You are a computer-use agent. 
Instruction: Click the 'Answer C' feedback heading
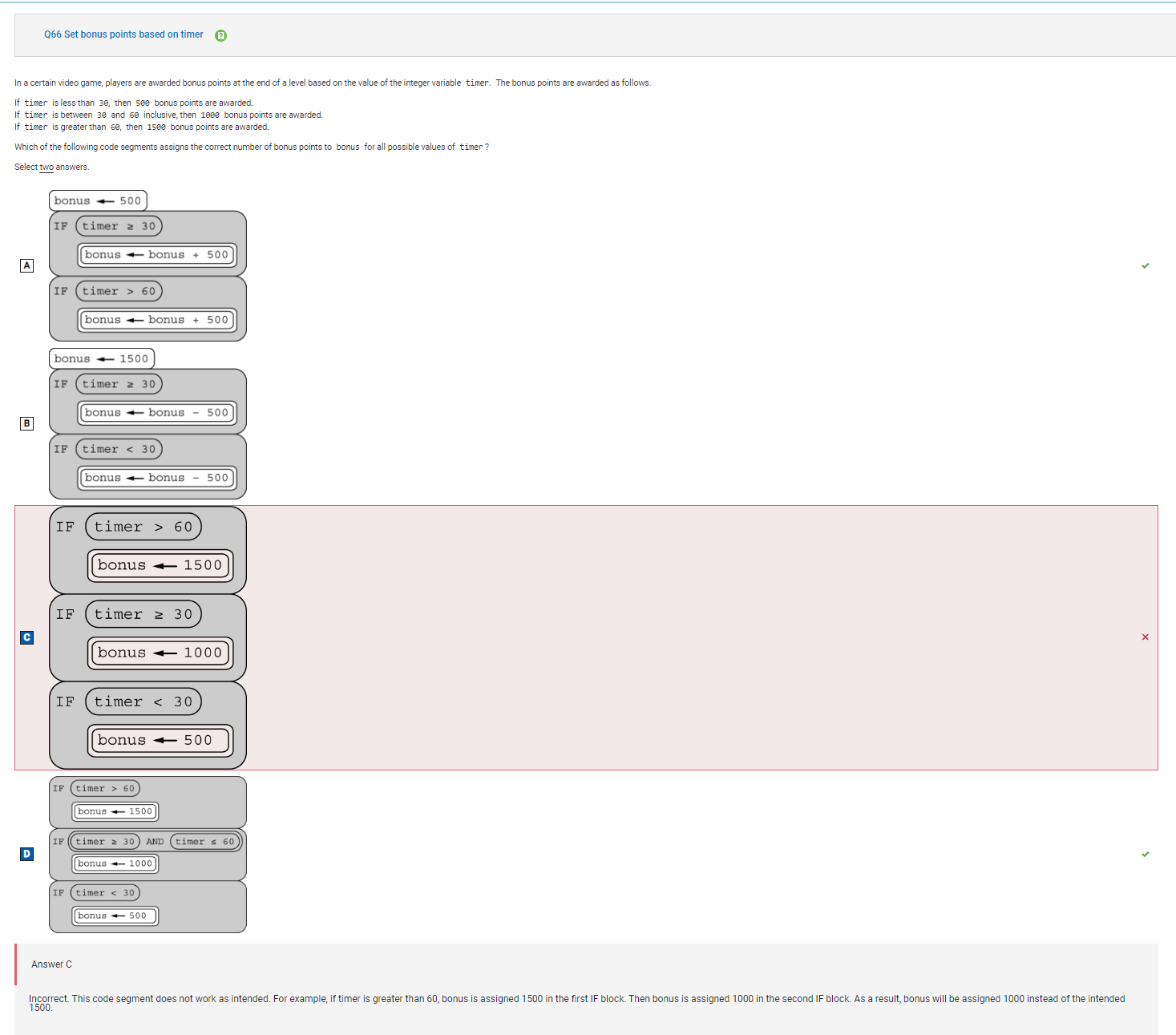pyautogui.click(x=51, y=964)
